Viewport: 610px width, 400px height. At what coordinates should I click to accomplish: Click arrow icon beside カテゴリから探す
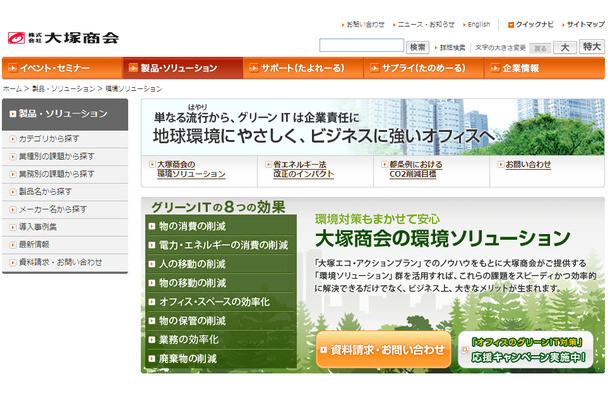[x=13, y=139]
